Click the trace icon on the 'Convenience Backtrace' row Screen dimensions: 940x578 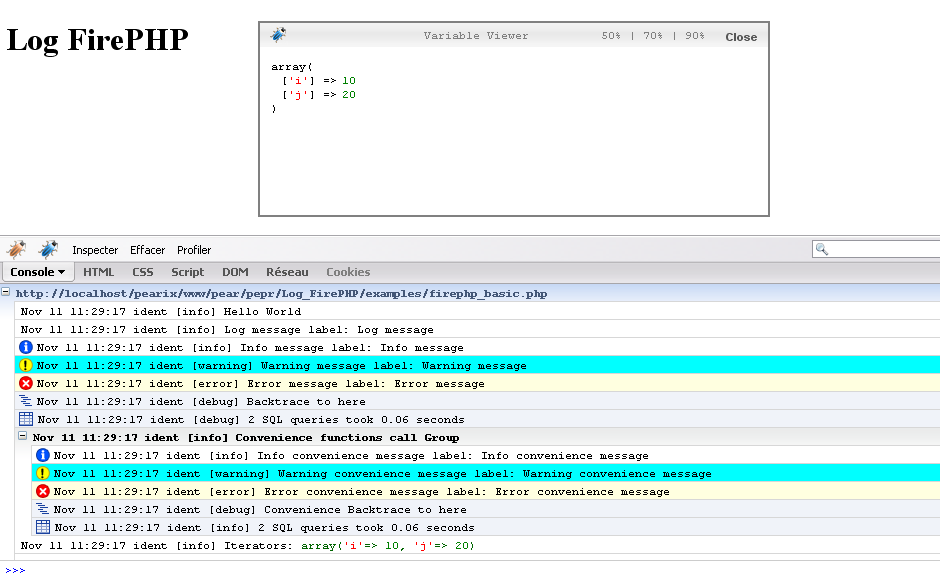[x=43, y=508]
